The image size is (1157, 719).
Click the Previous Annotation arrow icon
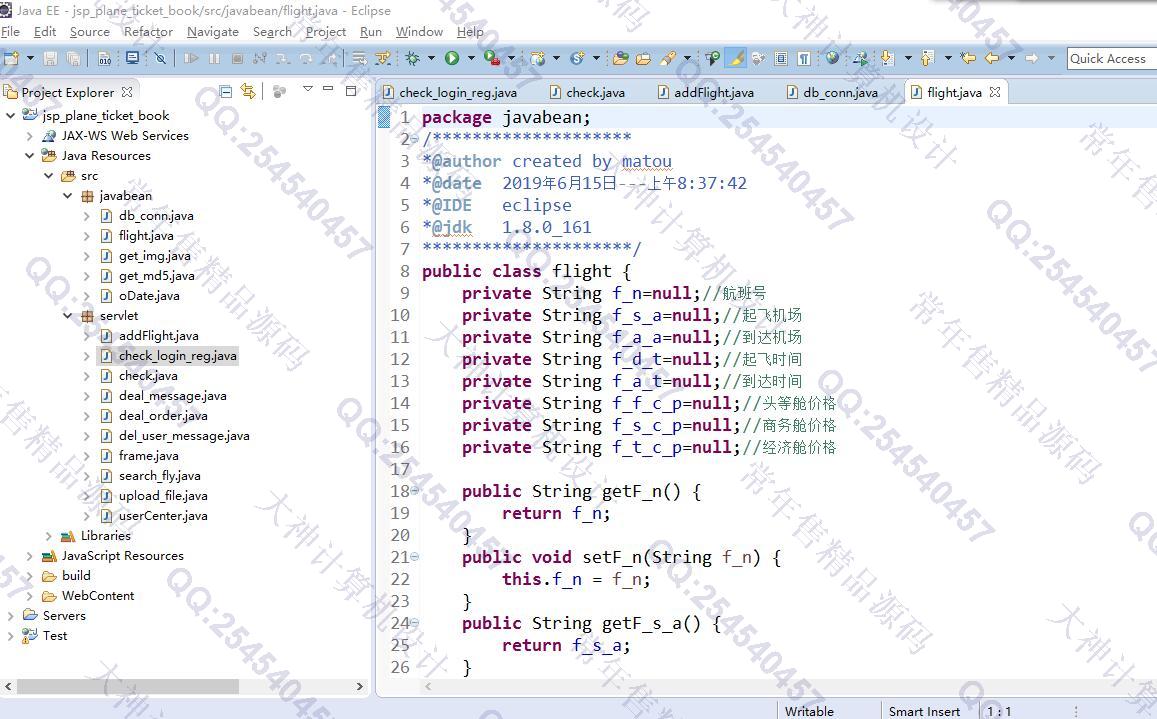(x=927, y=58)
